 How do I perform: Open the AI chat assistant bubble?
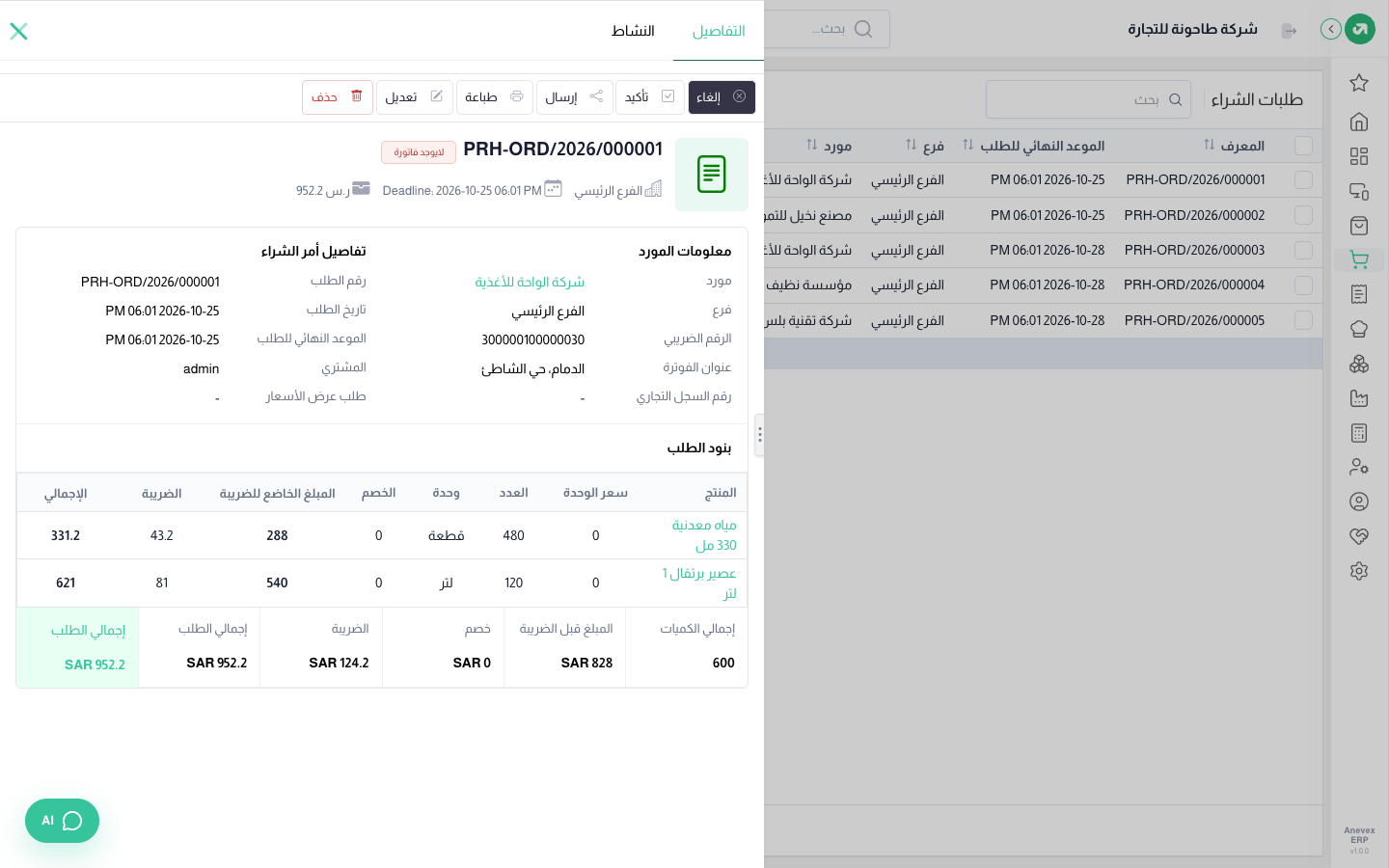[62, 821]
